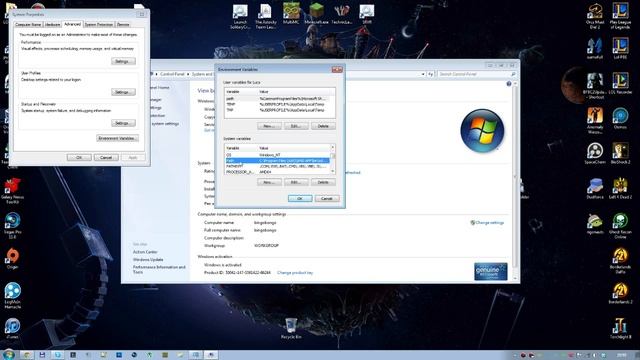Open the Steam taskbar icon

click(x=134, y=355)
